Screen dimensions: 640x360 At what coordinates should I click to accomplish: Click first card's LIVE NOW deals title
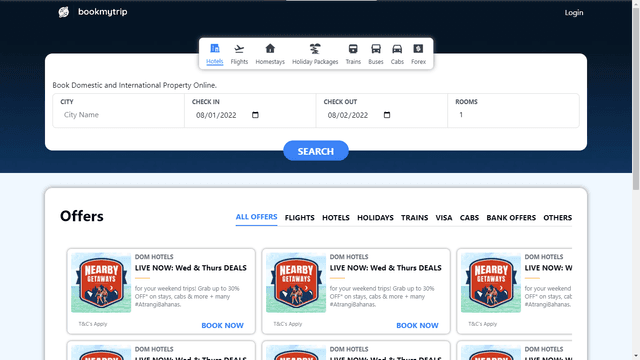point(191,268)
